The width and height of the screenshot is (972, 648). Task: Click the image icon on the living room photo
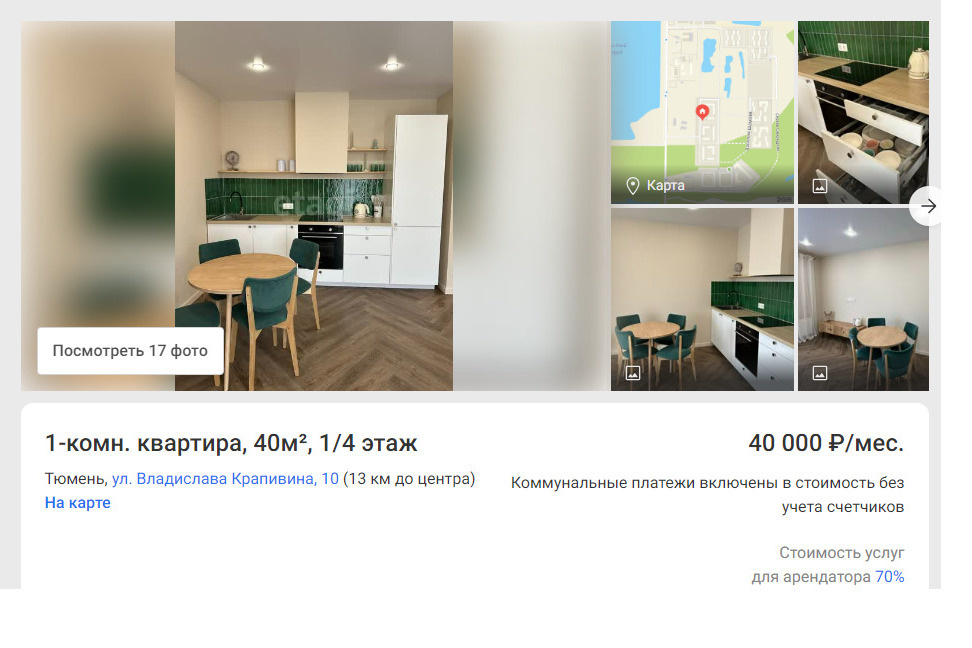pos(820,373)
